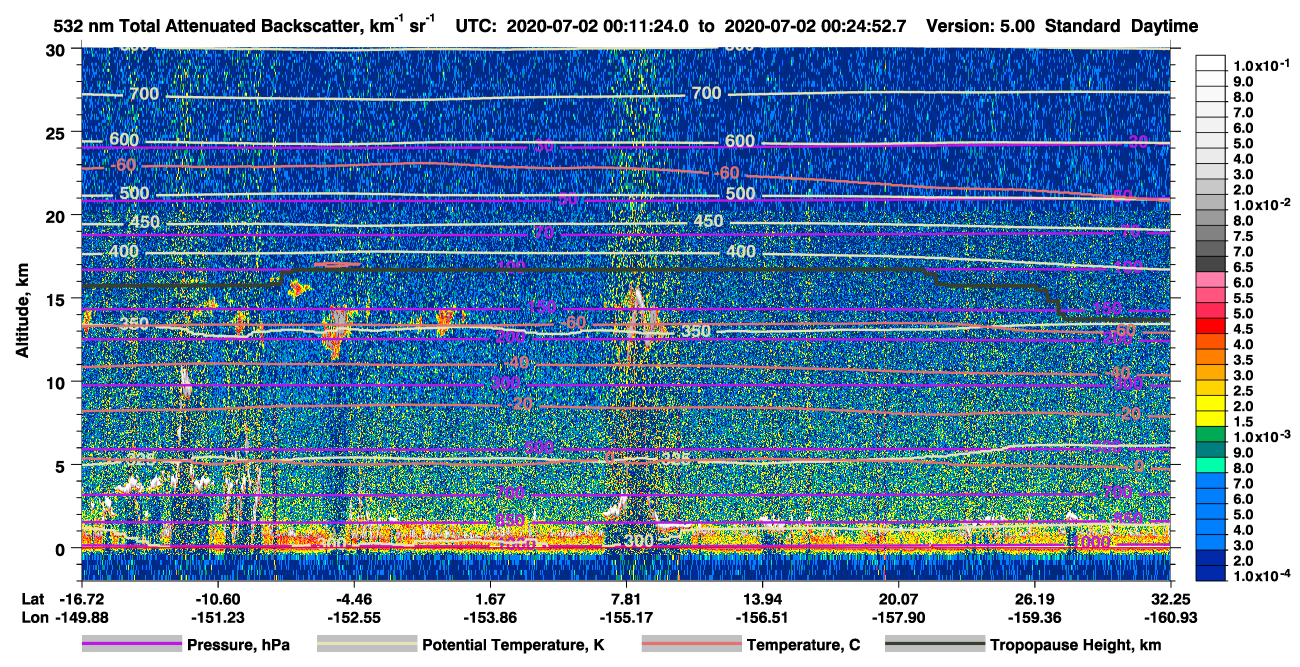Click the latitude value 32.25
The width and height of the screenshot is (1300, 667).
(x=1171, y=598)
